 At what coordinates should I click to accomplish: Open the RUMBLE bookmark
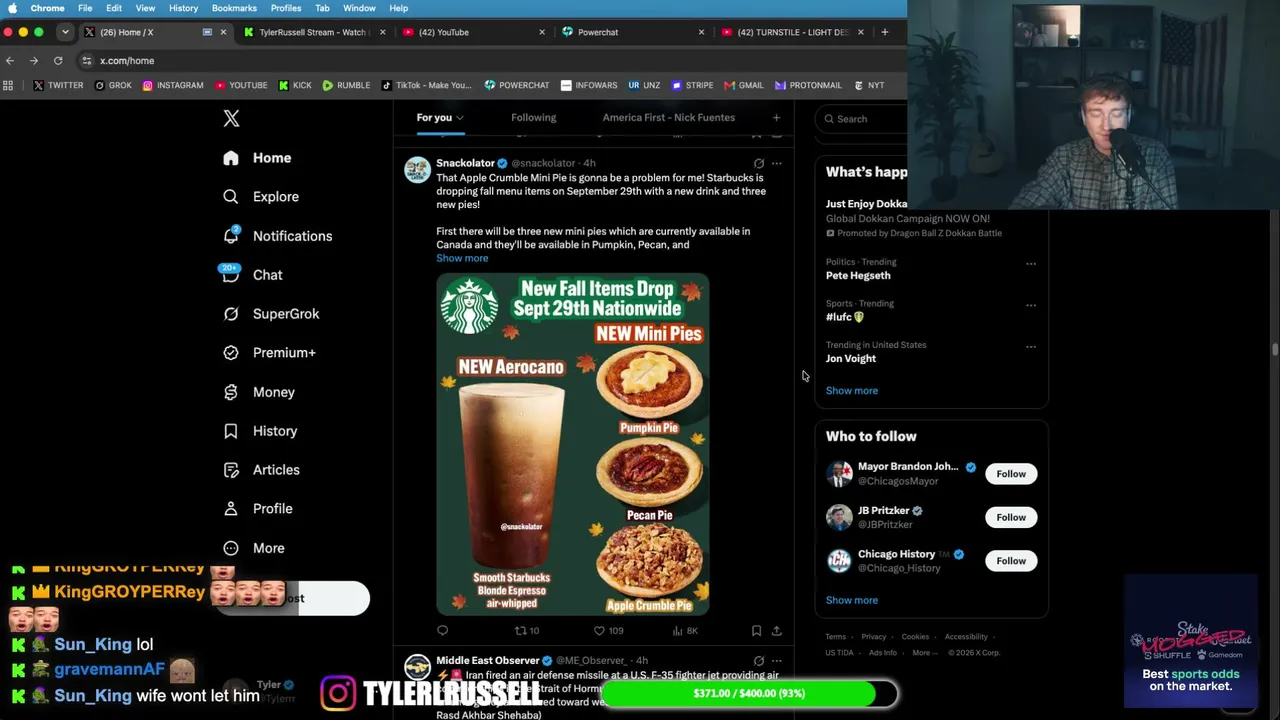[x=346, y=85]
